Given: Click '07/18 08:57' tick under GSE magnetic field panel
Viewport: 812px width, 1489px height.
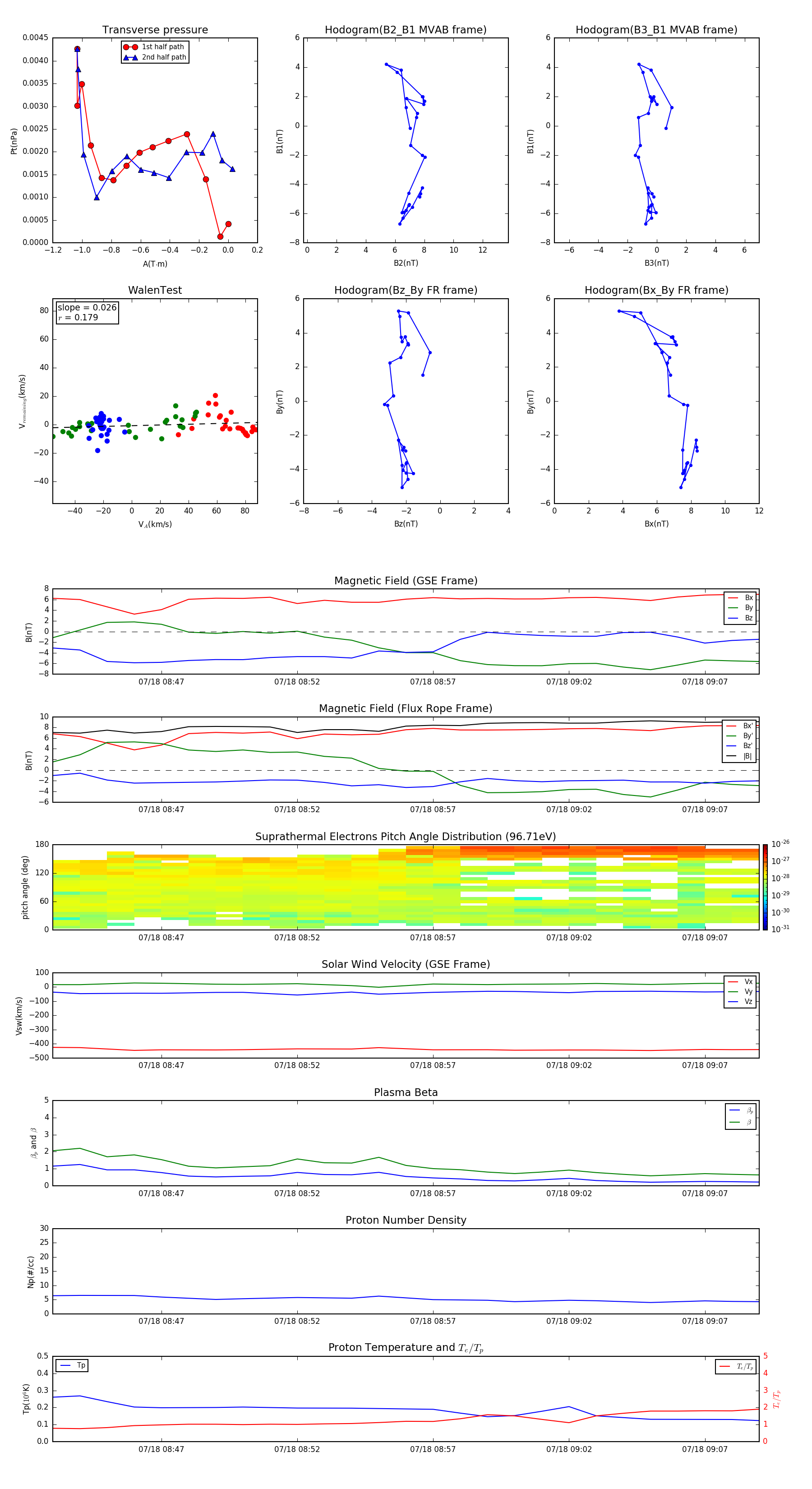Looking at the screenshot, I should click(x=433, y=682).
